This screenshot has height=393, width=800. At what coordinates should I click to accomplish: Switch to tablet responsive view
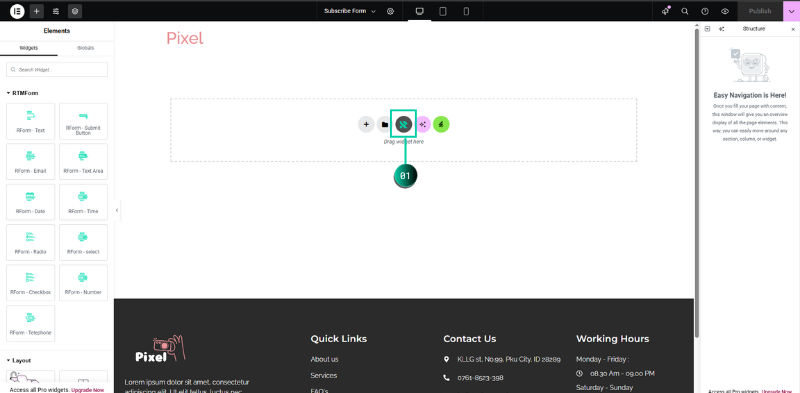[x=443, y=11]
